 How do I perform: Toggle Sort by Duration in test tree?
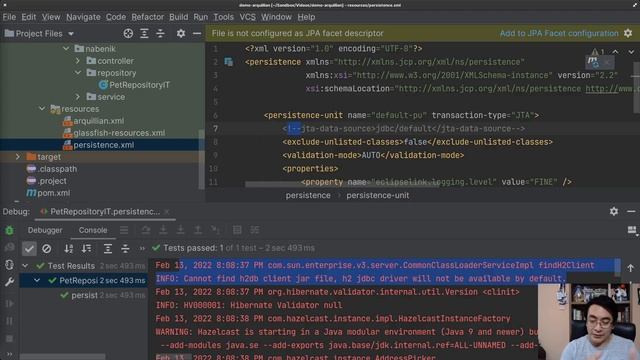click(86, 248)
